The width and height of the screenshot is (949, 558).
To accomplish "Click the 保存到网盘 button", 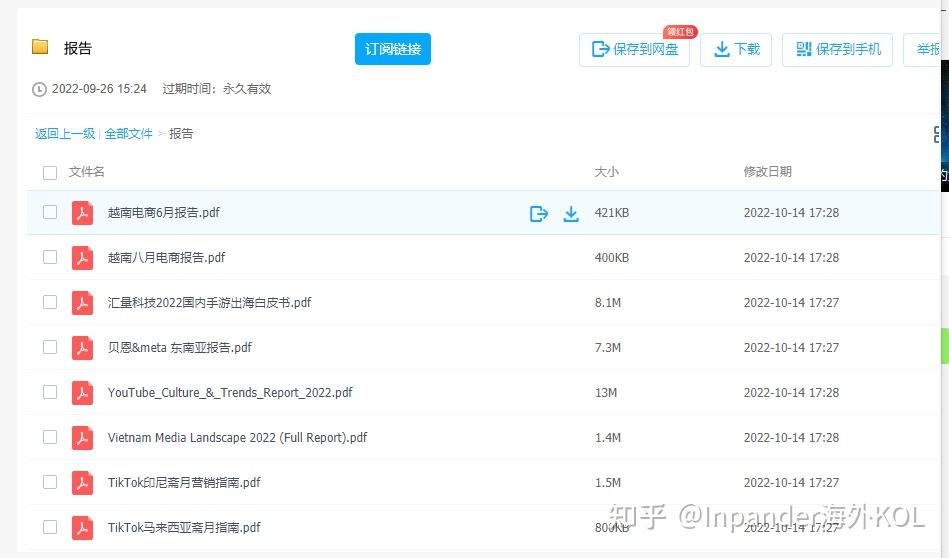I will click(634, 50).
